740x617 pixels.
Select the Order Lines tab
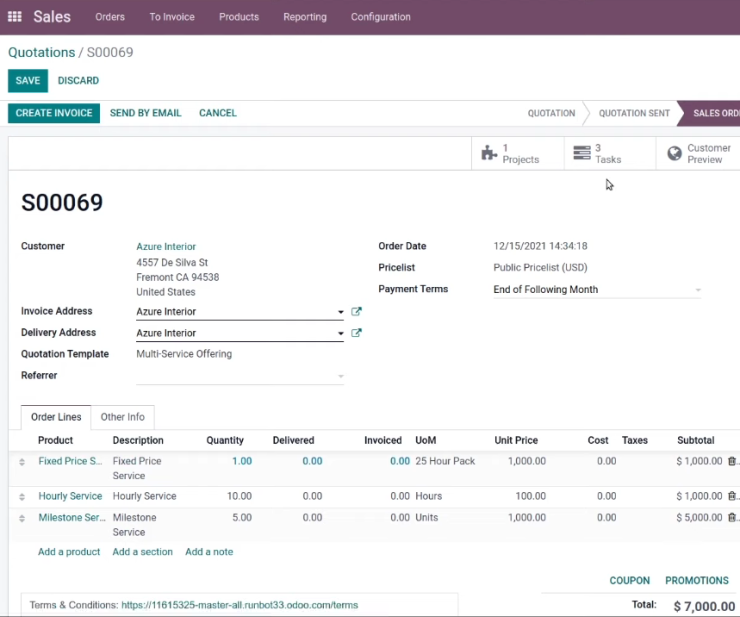coord(56,417)
